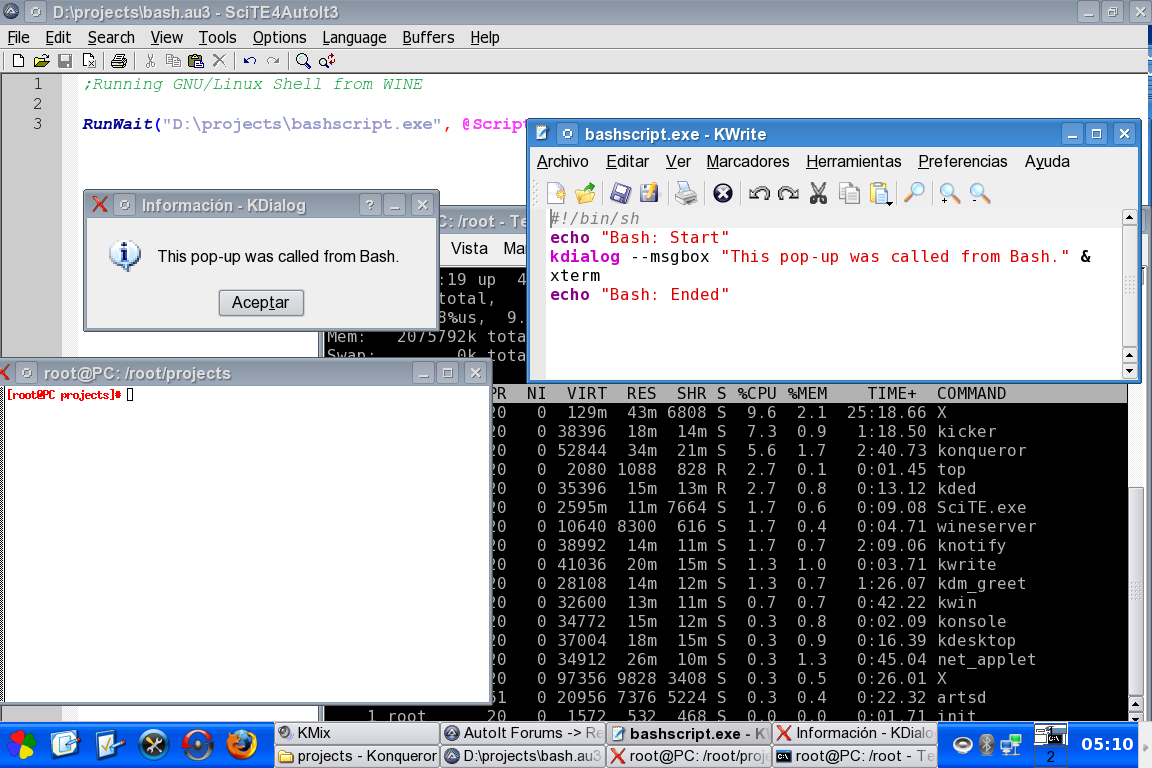Viewport: 1152px width, 768px height.
Task: Click Open file icon in SciTE toolbar
Action: pyautogui.click(x=41, y=61)
